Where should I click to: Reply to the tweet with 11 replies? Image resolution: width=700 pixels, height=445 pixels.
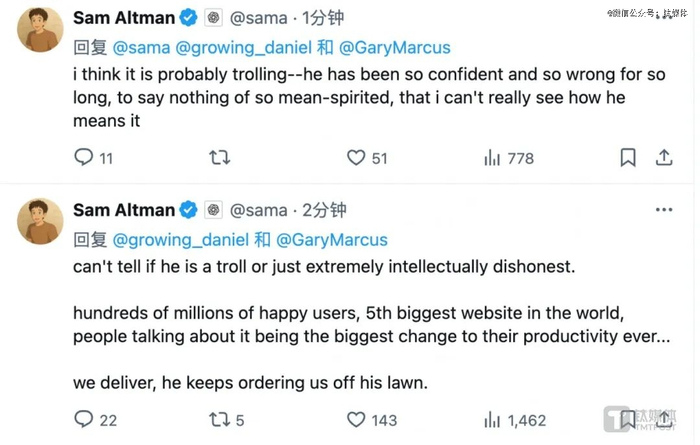84,158
